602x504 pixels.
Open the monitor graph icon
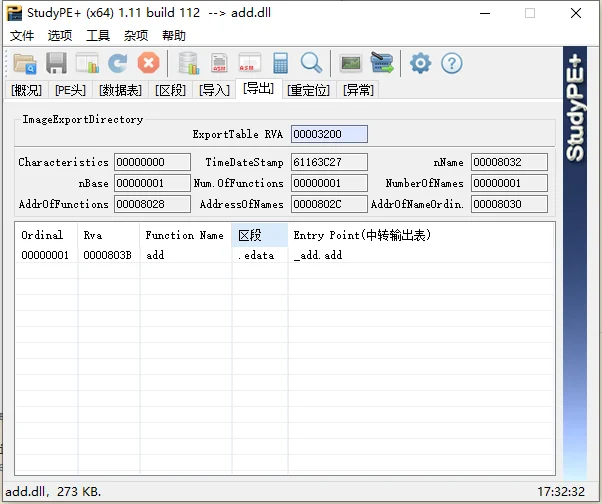click(x=351, y=63)
